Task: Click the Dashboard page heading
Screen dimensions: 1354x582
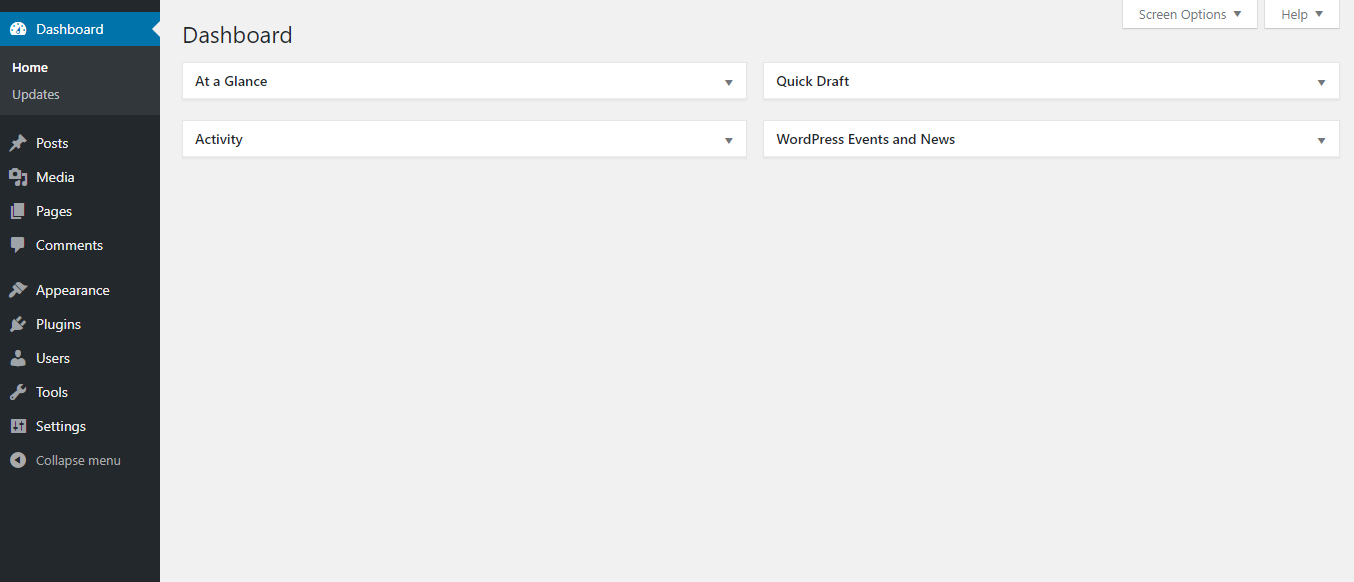Action: coord(238,35)
